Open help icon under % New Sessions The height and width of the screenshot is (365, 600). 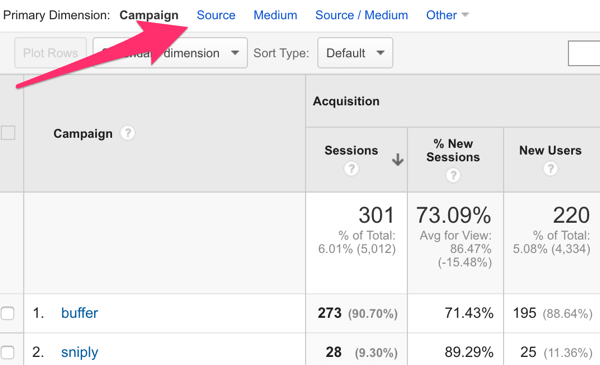tap(453, 175)
